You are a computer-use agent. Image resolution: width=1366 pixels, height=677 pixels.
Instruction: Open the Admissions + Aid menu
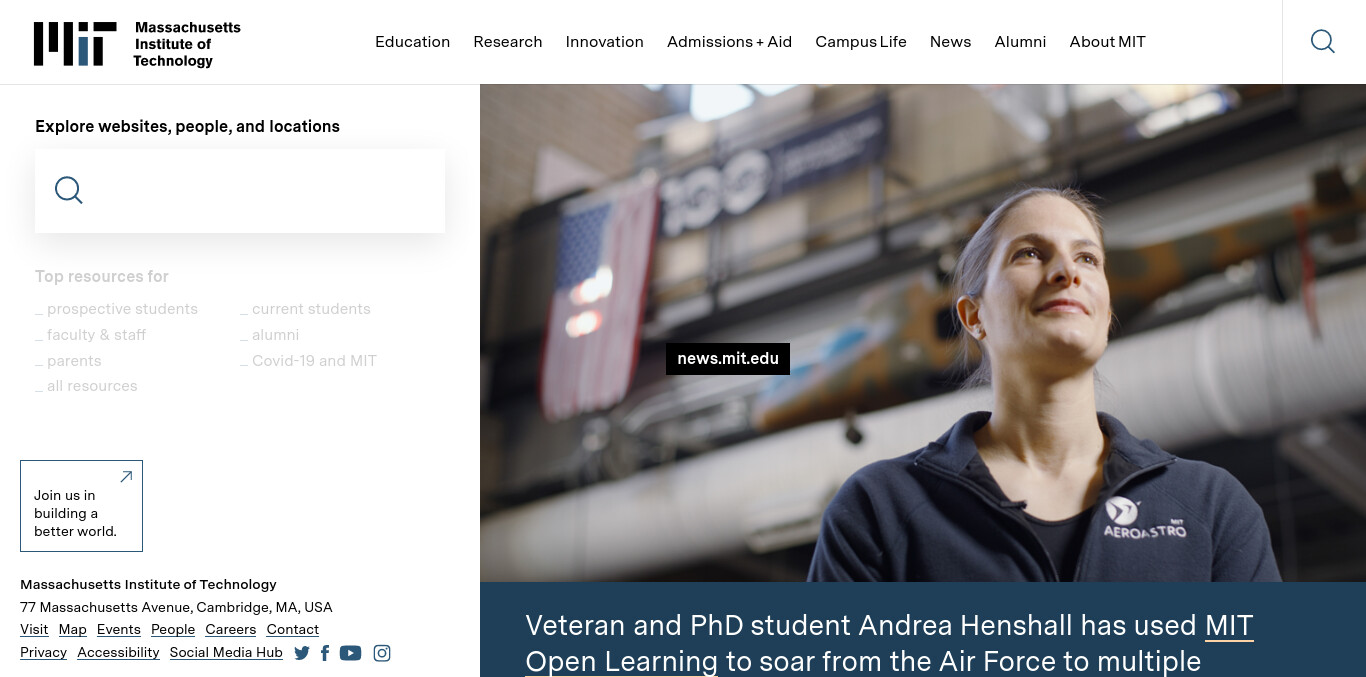click(x=730, y=42)
